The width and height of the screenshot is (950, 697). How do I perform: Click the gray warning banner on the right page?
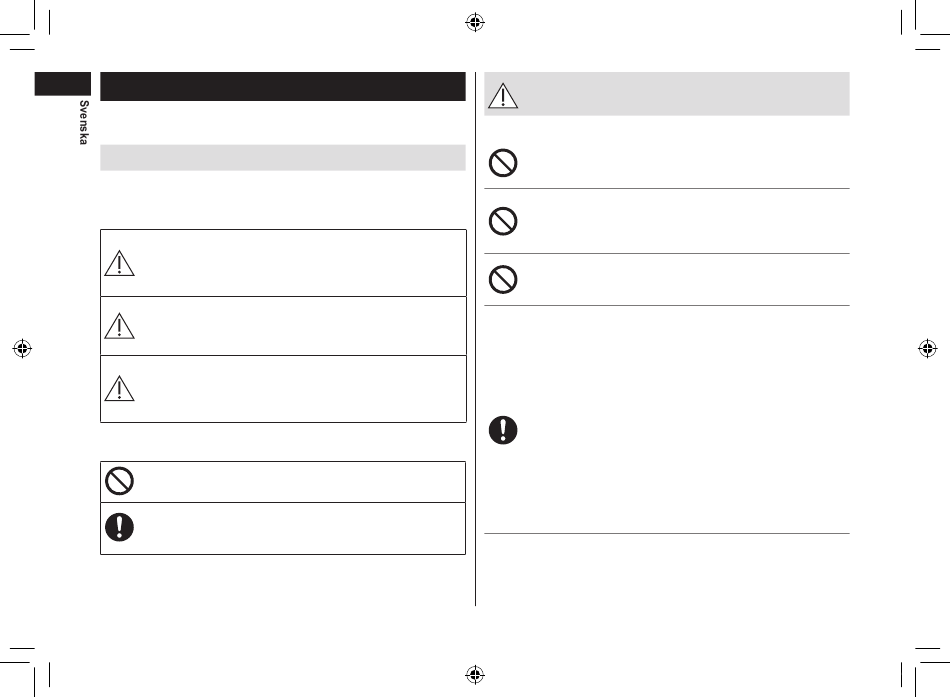(x=666, y=94)
